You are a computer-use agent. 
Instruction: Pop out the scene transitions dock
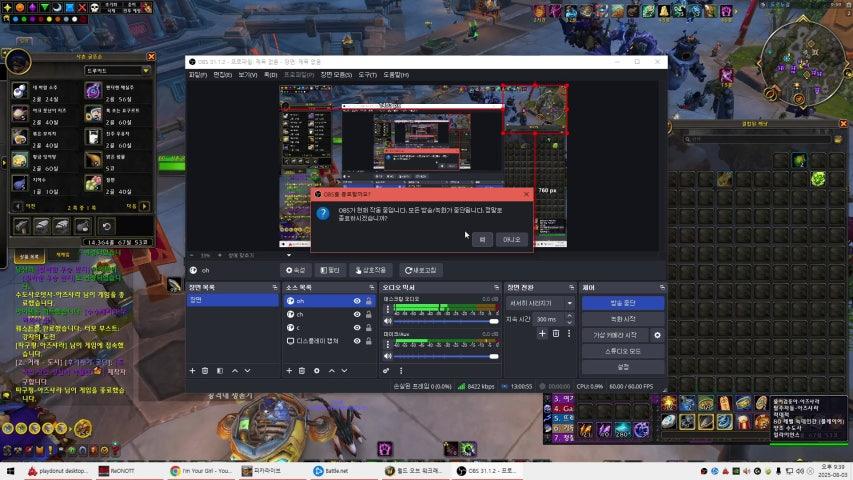pos(571,287)
